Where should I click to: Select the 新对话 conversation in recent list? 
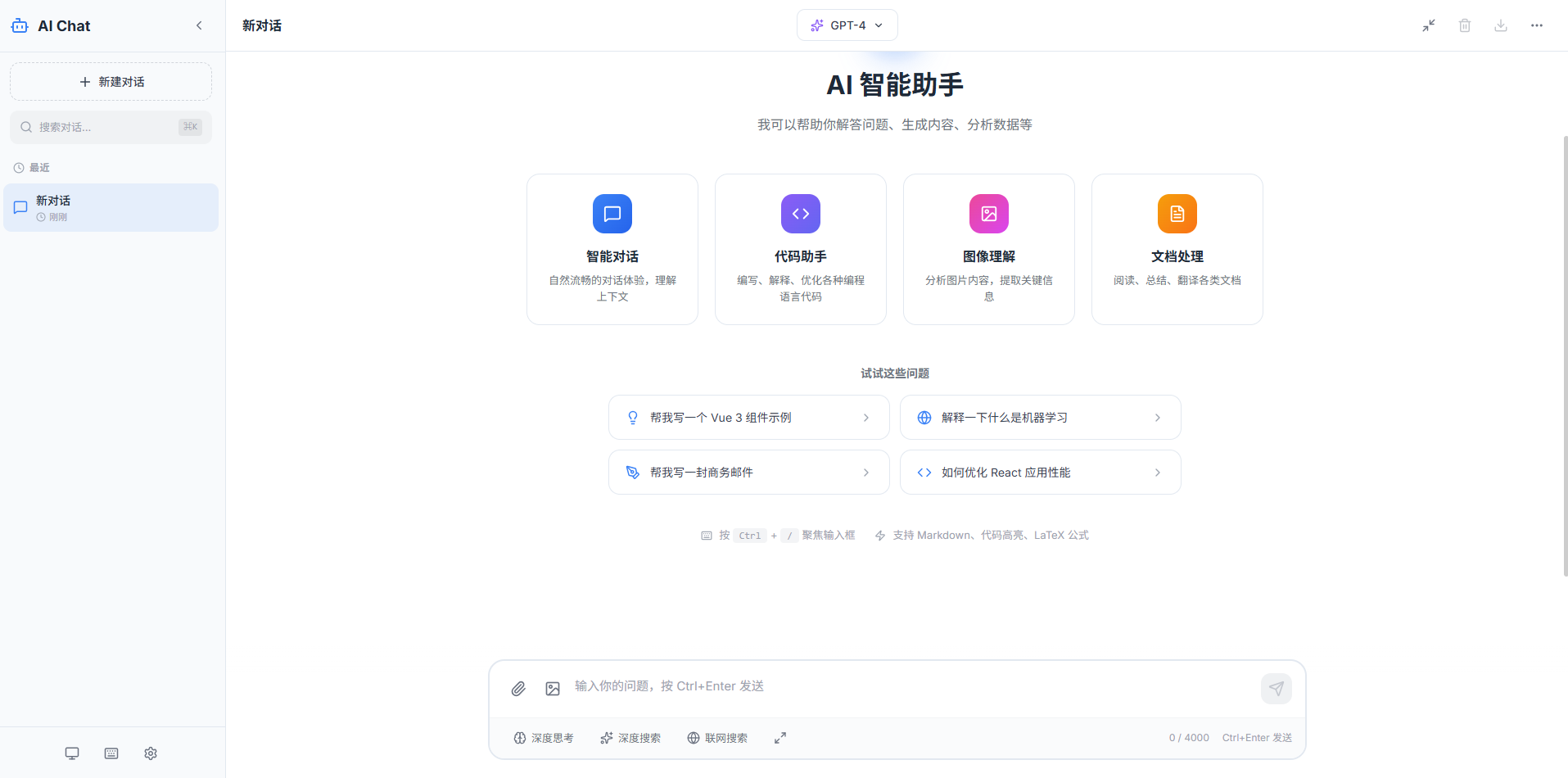[111, 208]
